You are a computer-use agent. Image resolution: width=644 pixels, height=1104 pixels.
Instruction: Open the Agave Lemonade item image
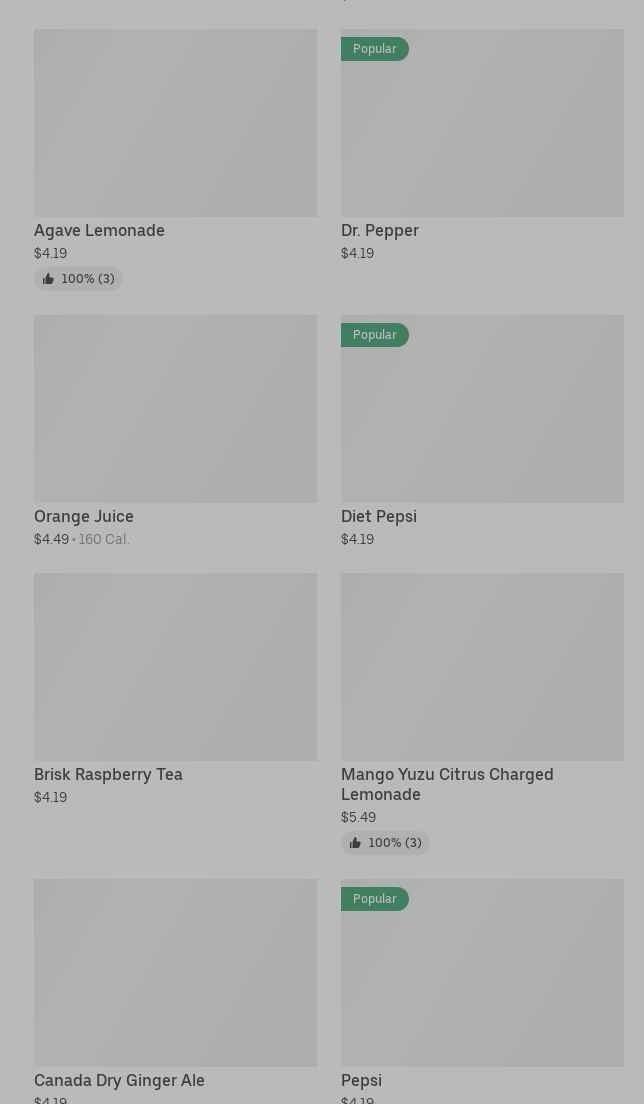click(175, 122)
